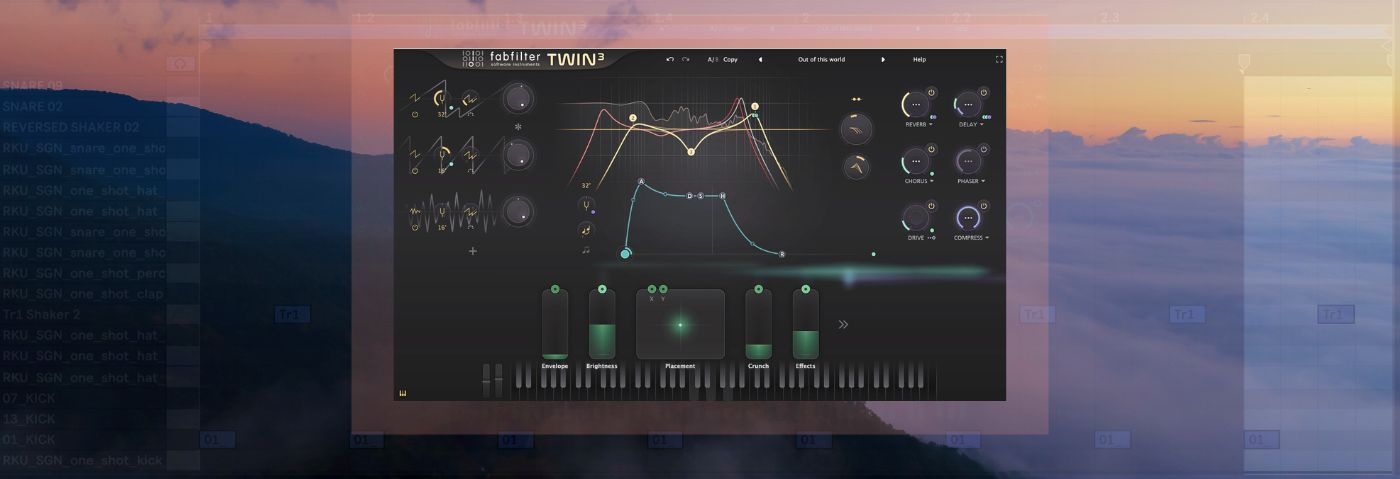
Task: Select the first oscillator's sawtooth waveform icon
Action: (414, 98)
